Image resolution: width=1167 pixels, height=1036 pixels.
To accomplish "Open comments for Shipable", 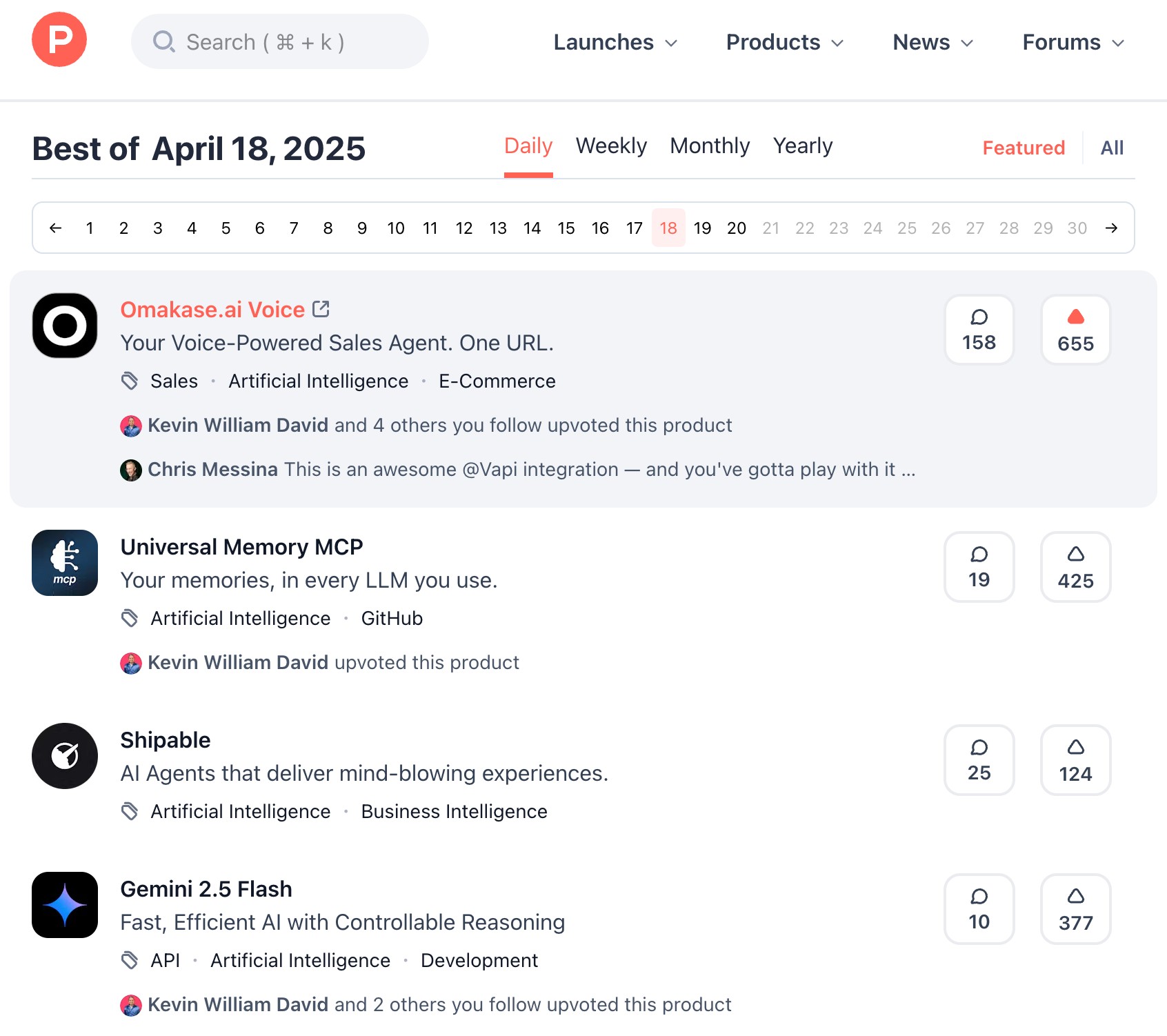I will pyautogui.click(x=979, y=760).
